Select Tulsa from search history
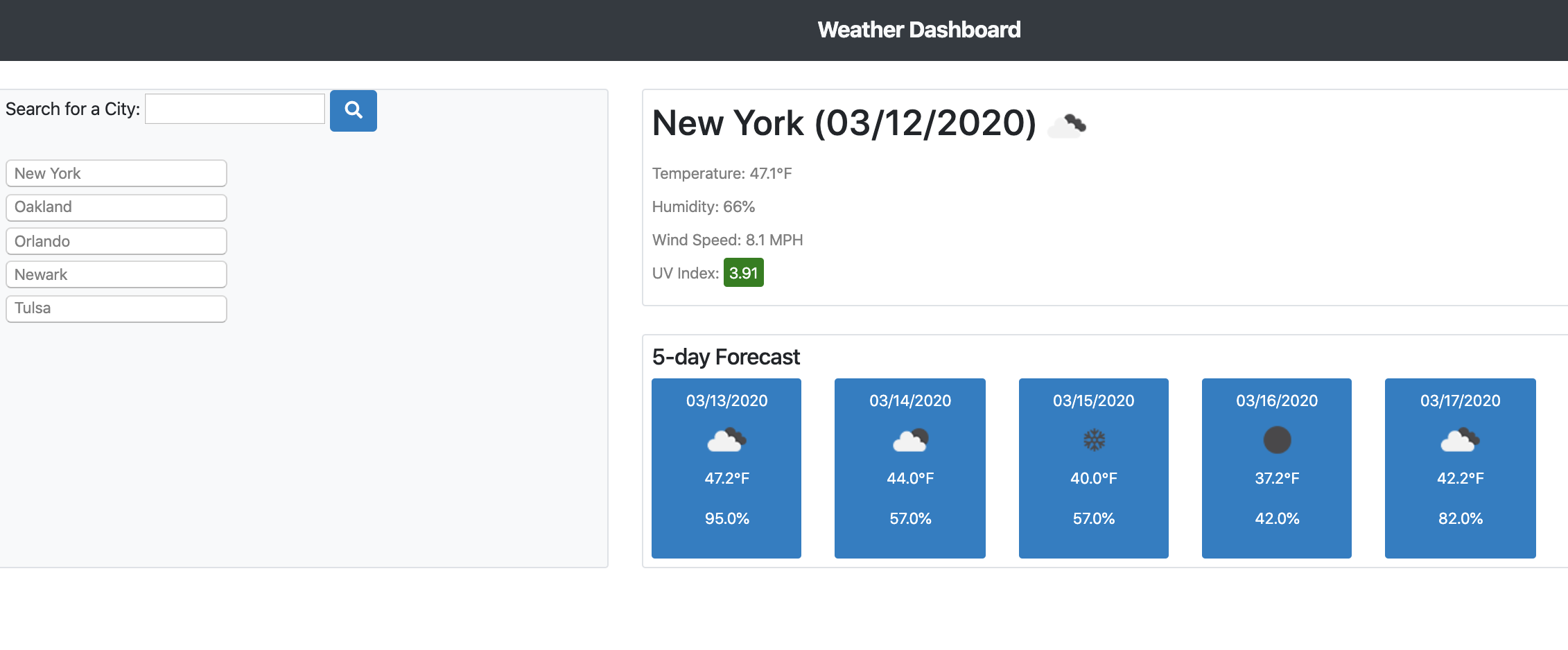The height and width of the screenshot is (650, 1568). tap(116, 308)
